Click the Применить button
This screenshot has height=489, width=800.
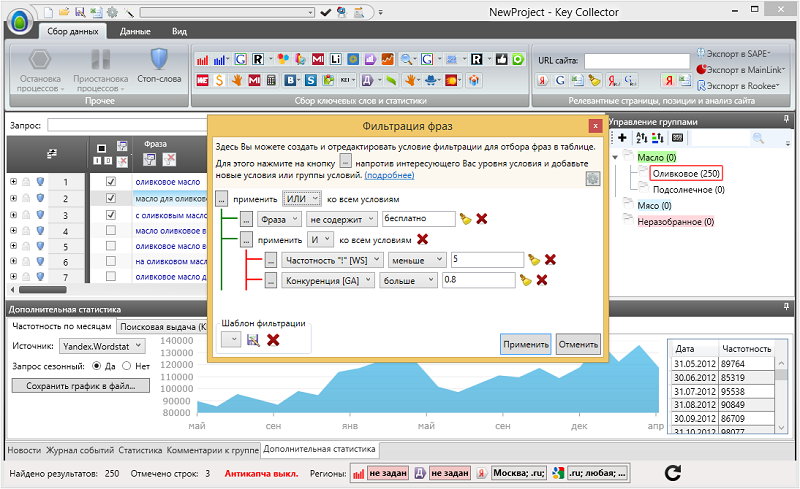pos(525,344)
